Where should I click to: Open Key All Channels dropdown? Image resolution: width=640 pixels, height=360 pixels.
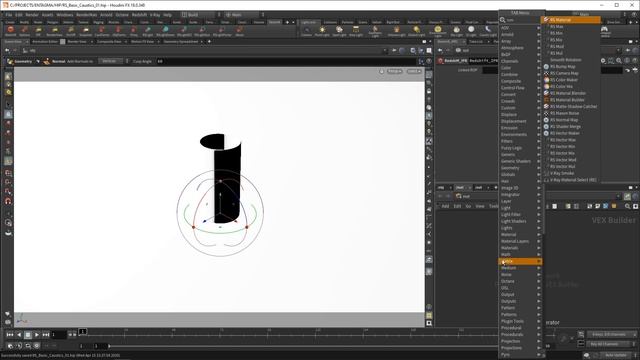pos(611,344)
